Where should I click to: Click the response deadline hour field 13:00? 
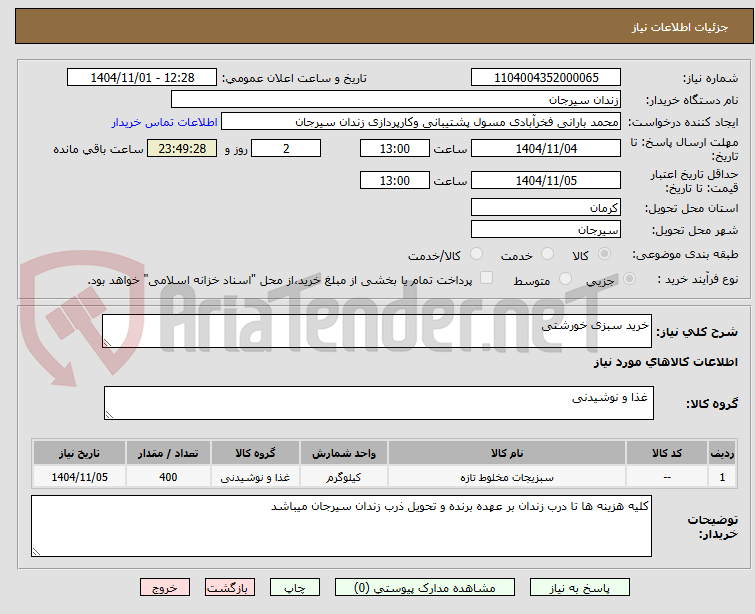(394, 149)
